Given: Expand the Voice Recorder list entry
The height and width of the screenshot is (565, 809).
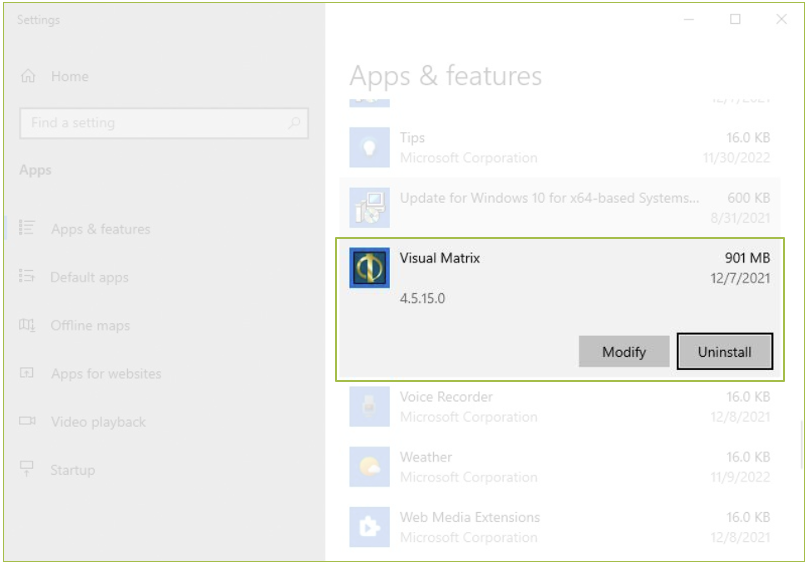Looking at the screenshot, I should [x=560, y=406].
